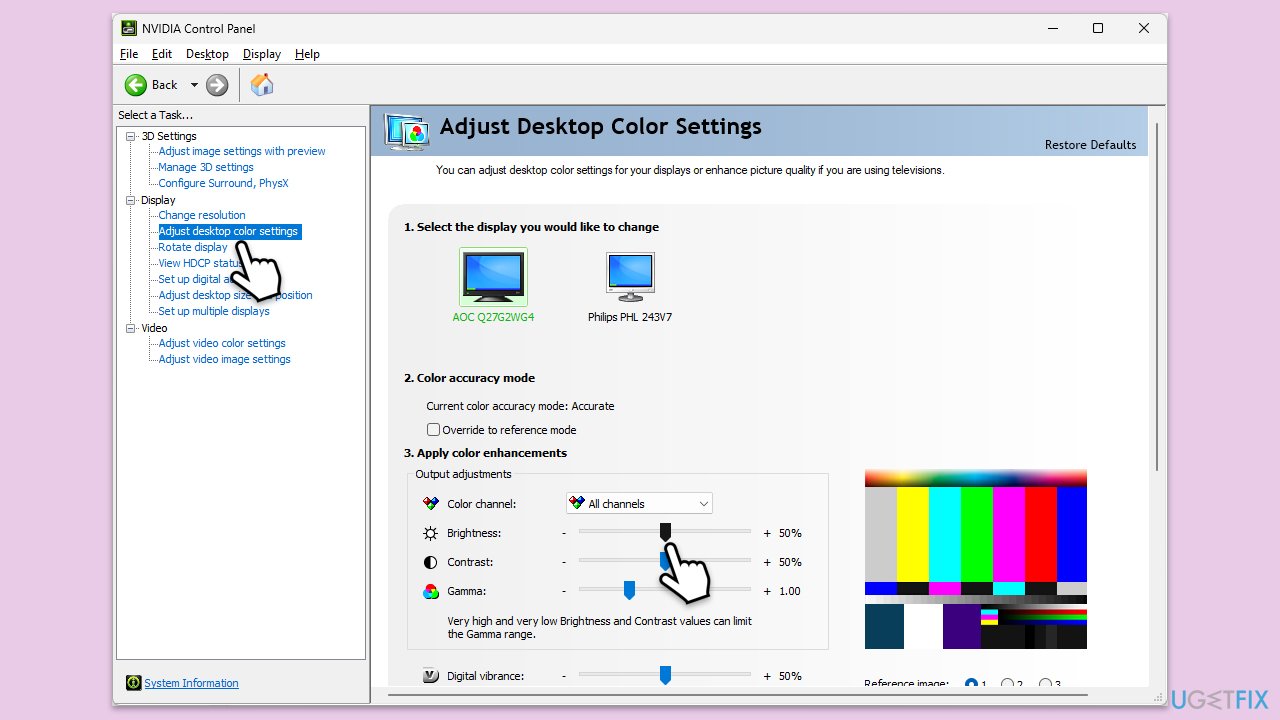The image size is (1280, 720).
Task: Click the Brightness 50% value
Action: point(790,533)
